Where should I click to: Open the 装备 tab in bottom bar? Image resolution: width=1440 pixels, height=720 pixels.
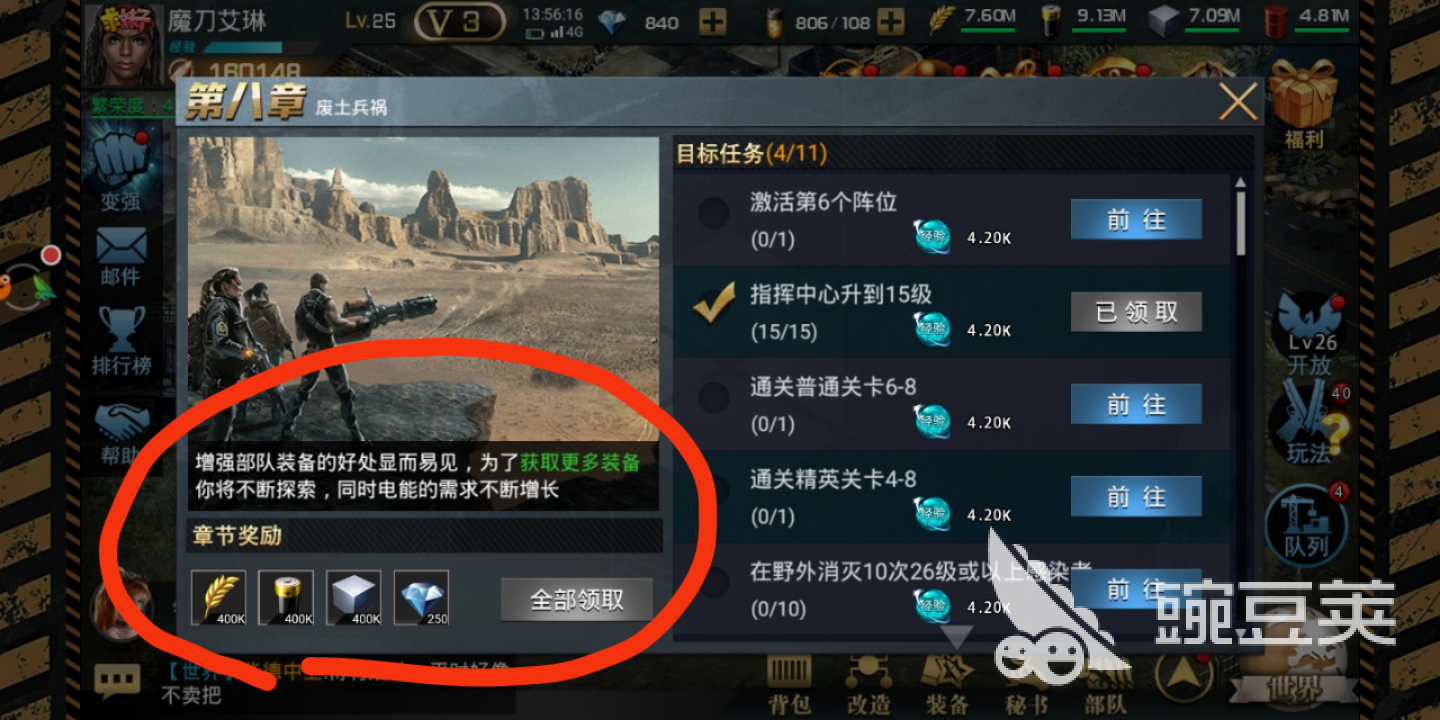coord(946,686)
